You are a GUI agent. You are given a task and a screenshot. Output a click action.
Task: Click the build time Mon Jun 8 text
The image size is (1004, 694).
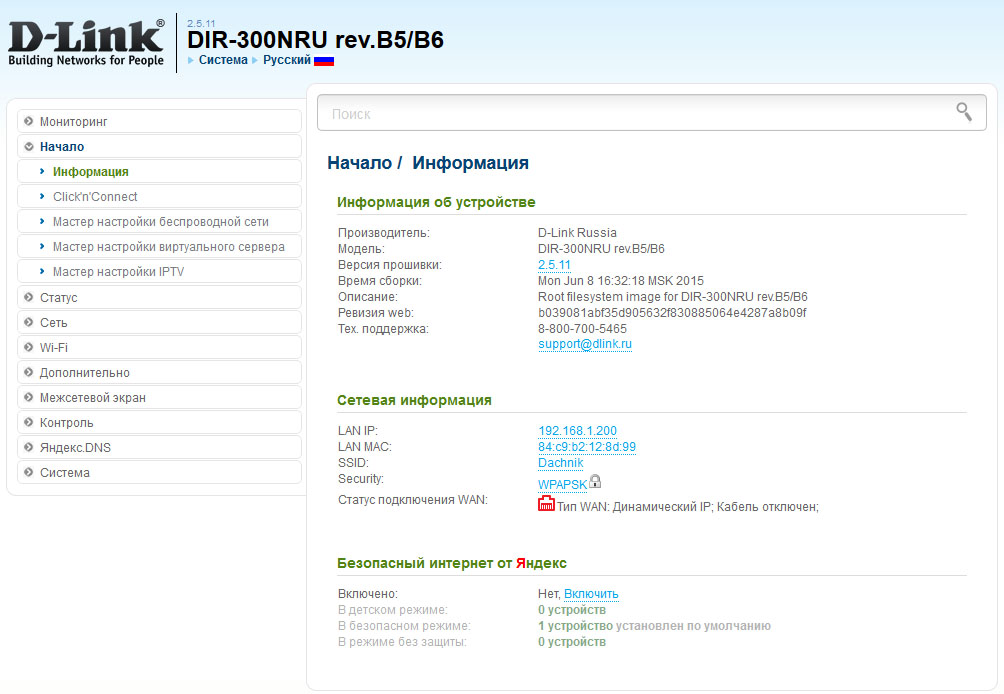pos(620,280)
